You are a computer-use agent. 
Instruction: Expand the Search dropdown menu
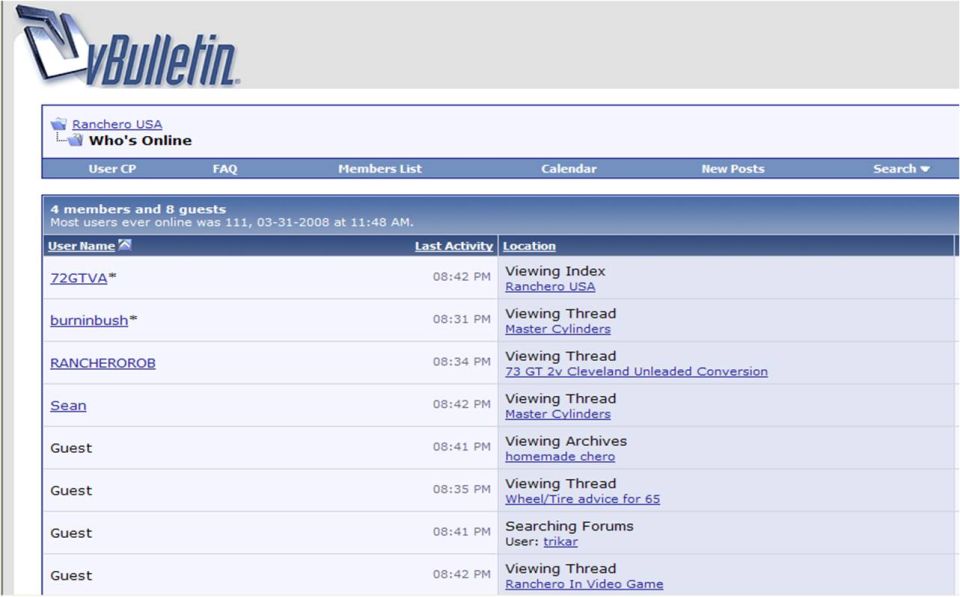click(901, 169)
